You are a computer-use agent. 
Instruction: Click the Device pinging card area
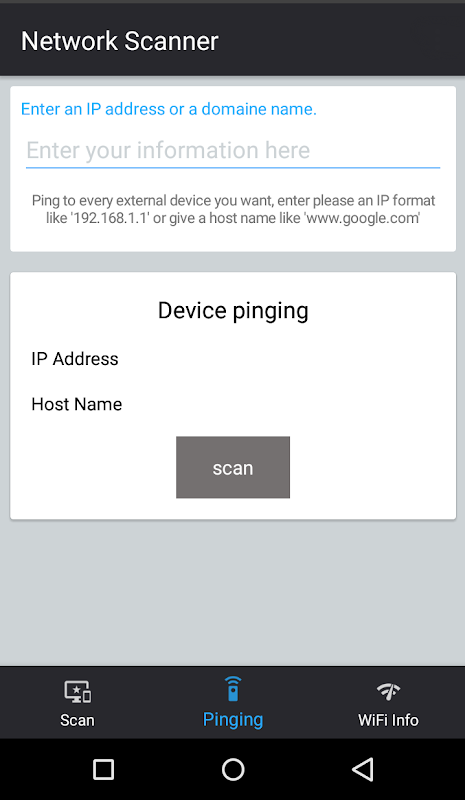233,396
